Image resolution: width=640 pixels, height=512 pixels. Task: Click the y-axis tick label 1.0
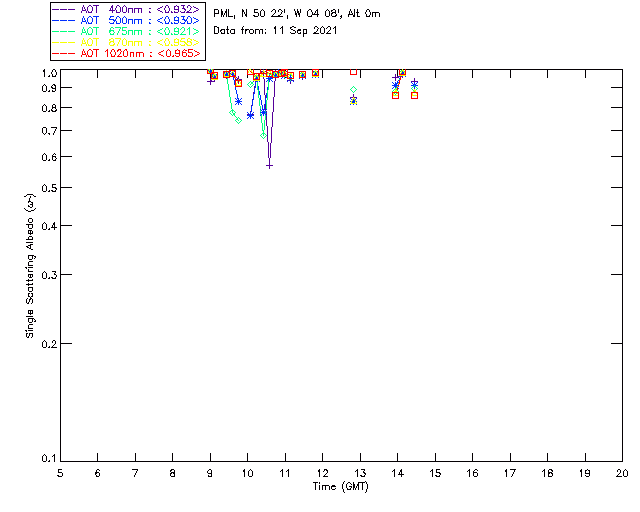coord(49,73)
